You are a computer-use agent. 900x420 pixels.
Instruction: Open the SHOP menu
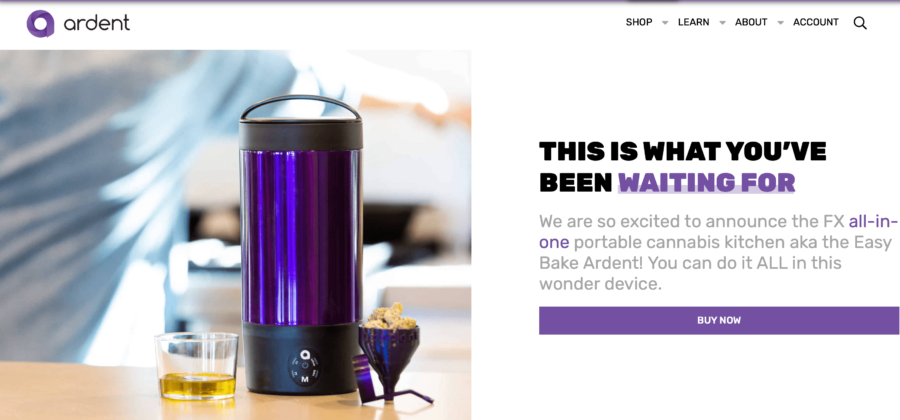(x=639, y=22)
